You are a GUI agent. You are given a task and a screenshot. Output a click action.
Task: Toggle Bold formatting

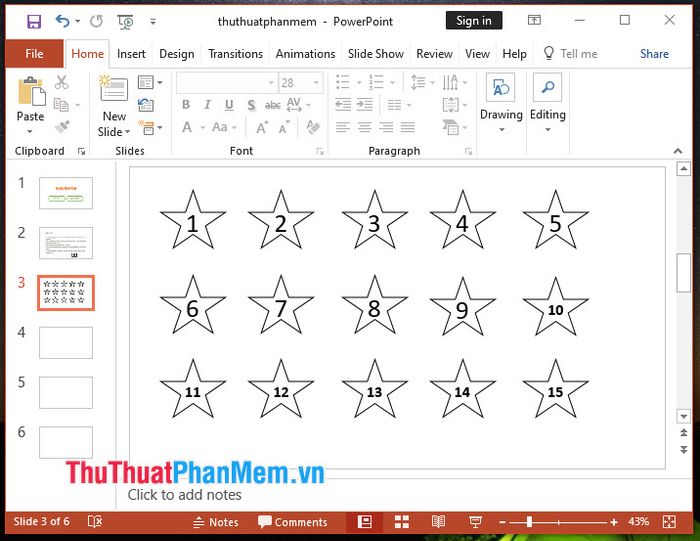click(x=185, y=105)
